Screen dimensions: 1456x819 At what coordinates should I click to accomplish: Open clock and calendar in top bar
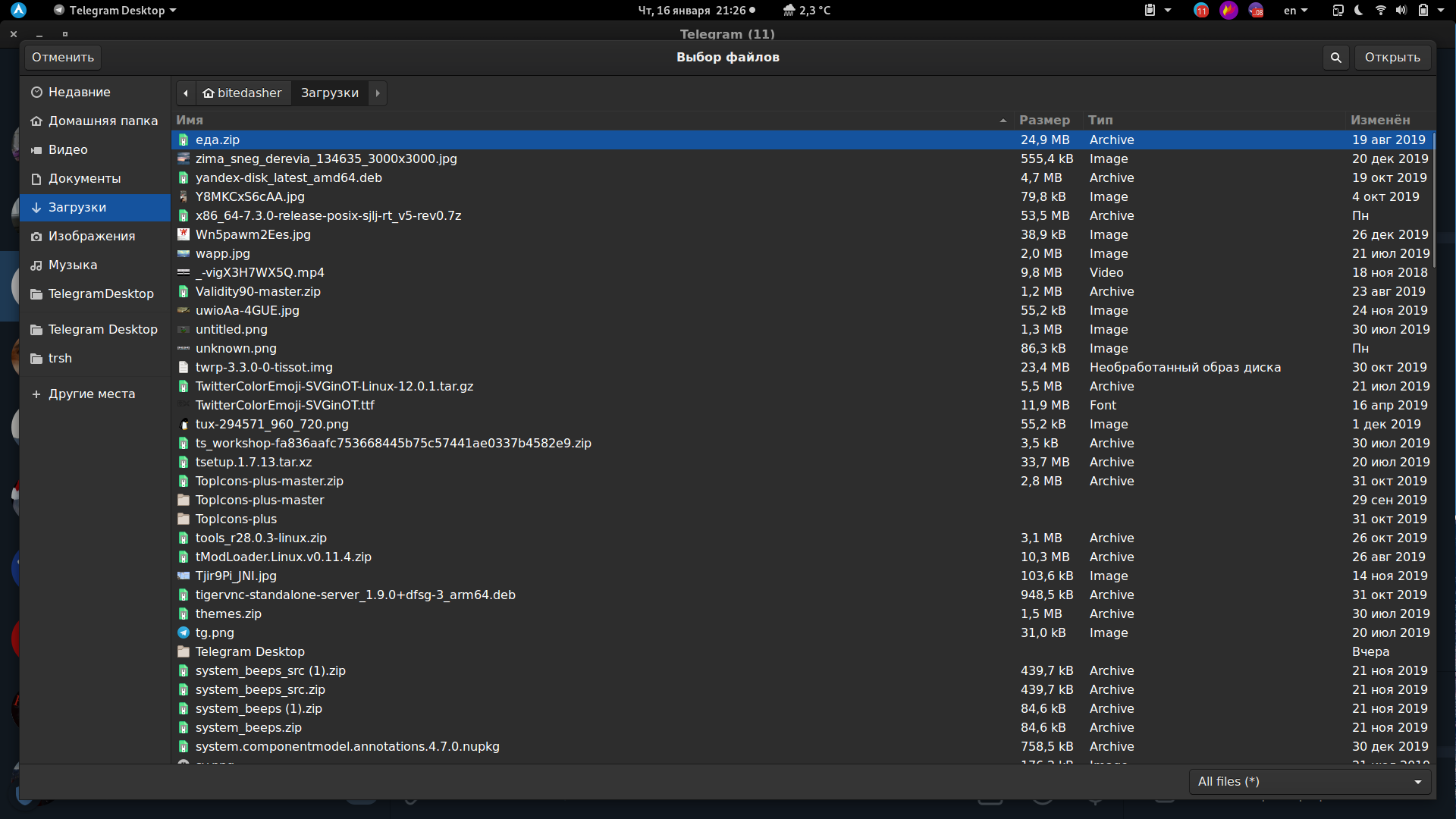point(696,11)
